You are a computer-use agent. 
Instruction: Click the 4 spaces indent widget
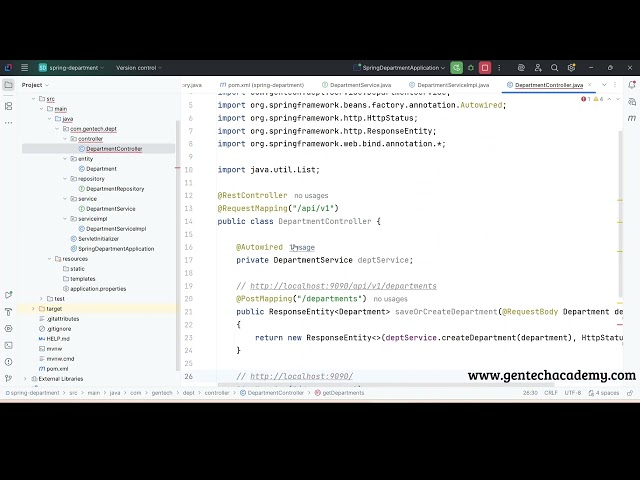604,393
